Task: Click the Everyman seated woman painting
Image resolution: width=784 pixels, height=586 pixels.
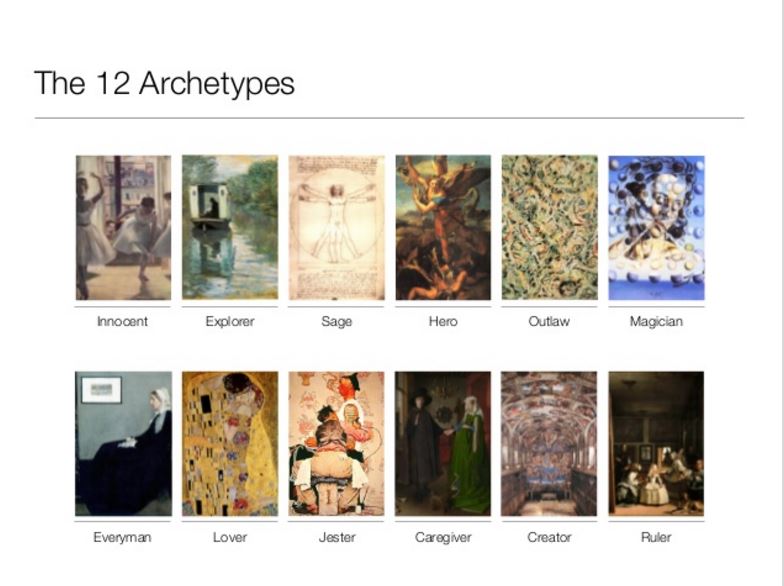Action: tap(123, 444)
